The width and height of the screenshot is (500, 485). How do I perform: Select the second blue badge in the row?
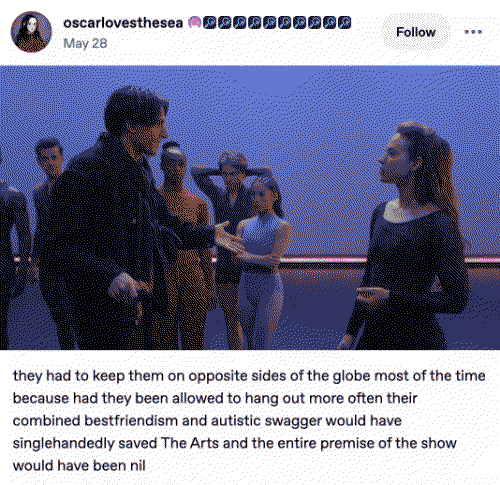[x=225, y=22]
